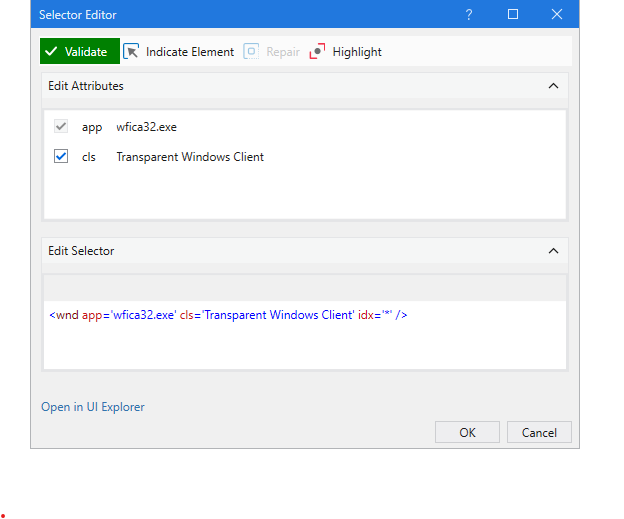The height and width of the screenshot is (519, 624).
Task: Select the wfica32.exe attribute value
Action: (x=146, y=127)
